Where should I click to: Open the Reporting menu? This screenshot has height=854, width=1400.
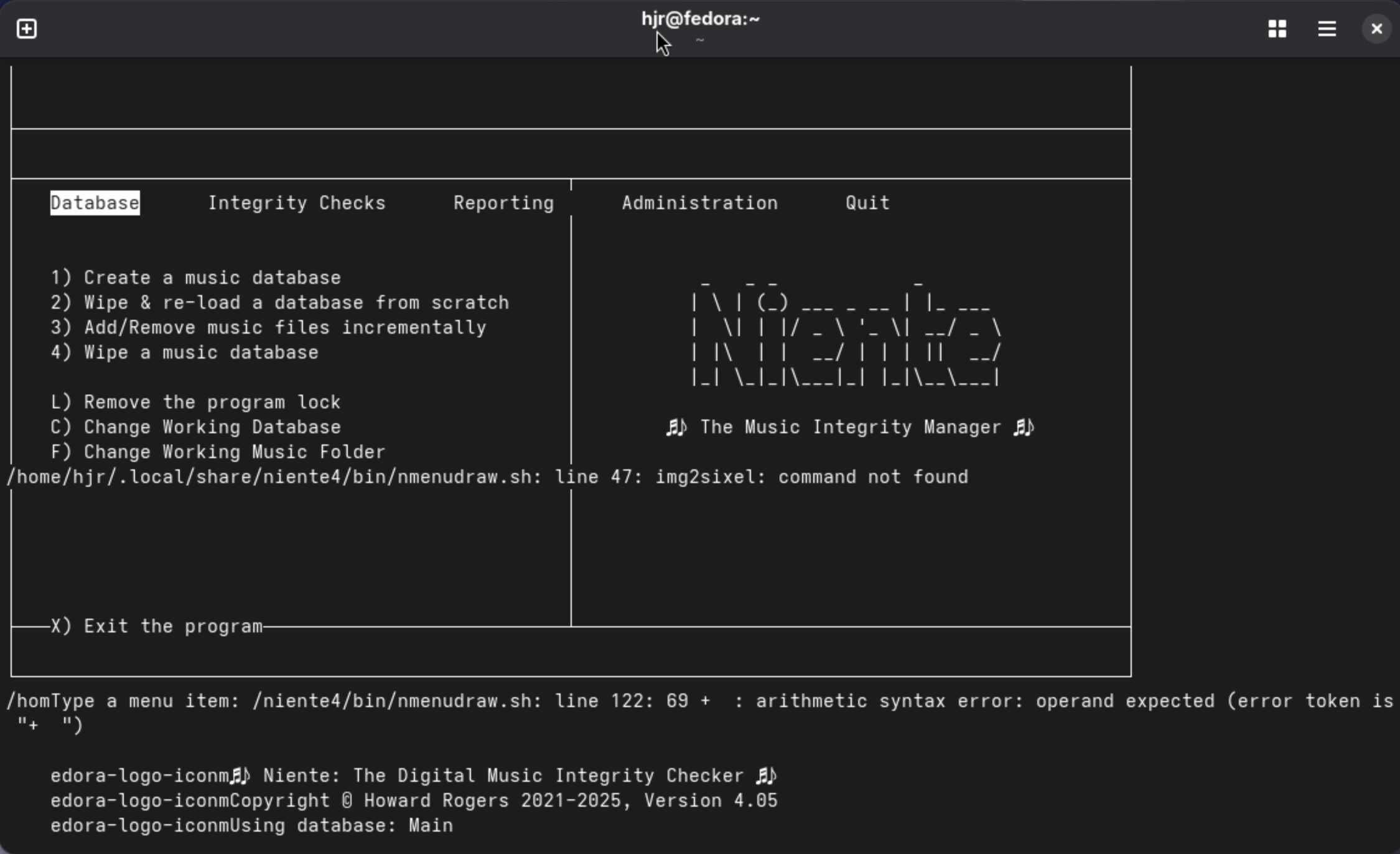503,203
